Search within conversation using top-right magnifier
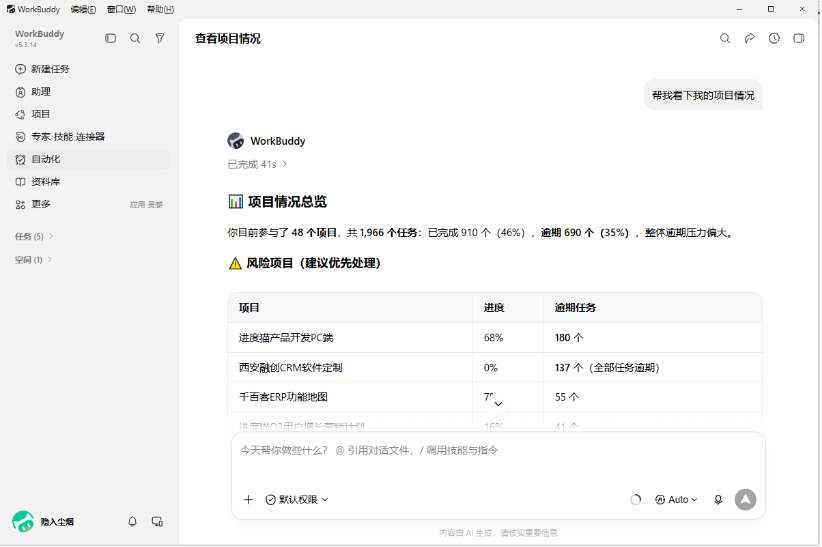The image size is (822, 547). (x=725, y=38)
